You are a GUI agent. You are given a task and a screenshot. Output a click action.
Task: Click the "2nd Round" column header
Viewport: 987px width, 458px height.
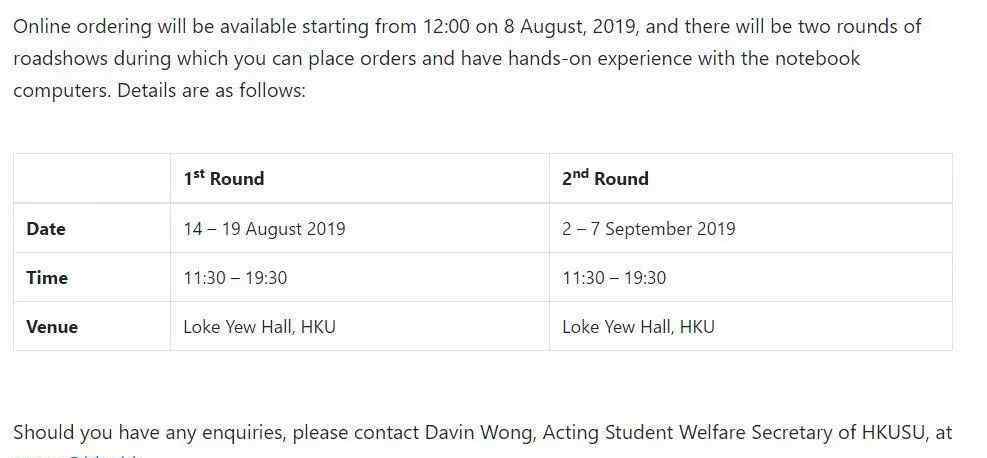coord(605,179)
